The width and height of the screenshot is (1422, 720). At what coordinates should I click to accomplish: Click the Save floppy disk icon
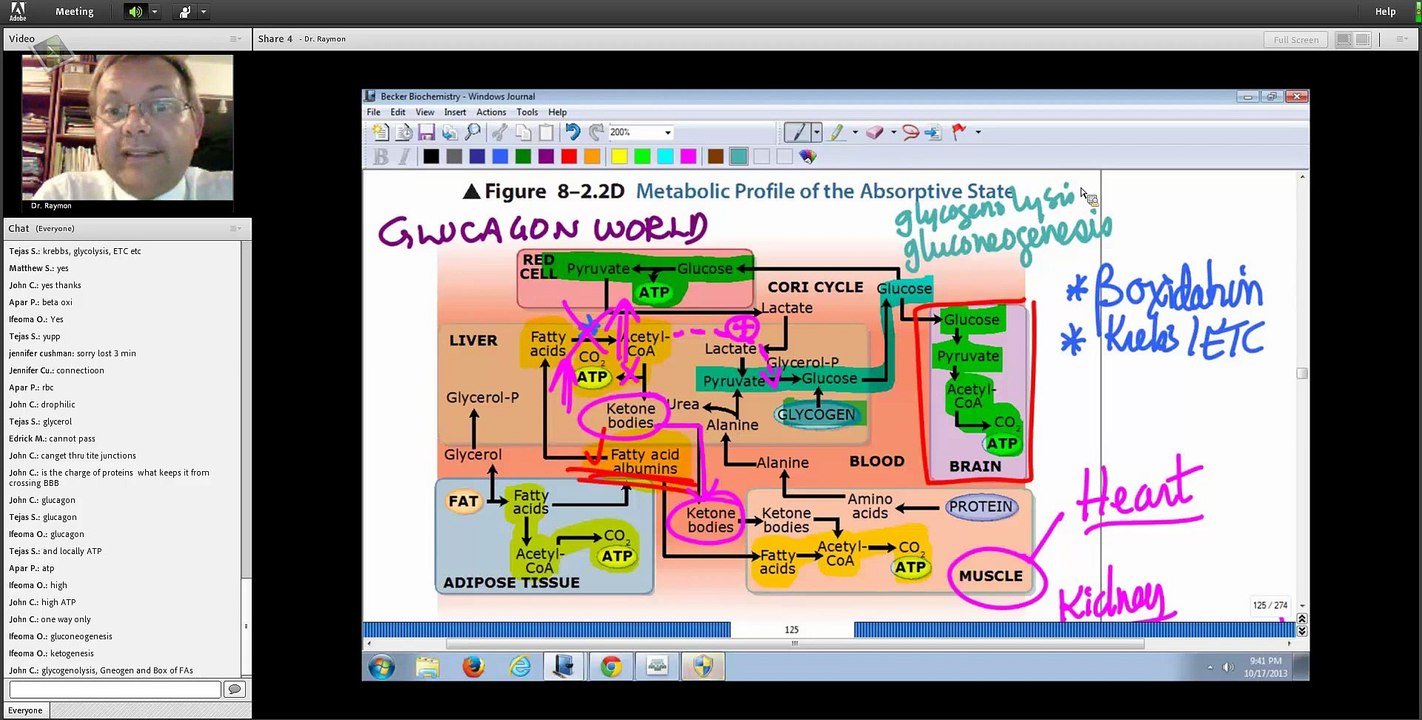point(427,132)
